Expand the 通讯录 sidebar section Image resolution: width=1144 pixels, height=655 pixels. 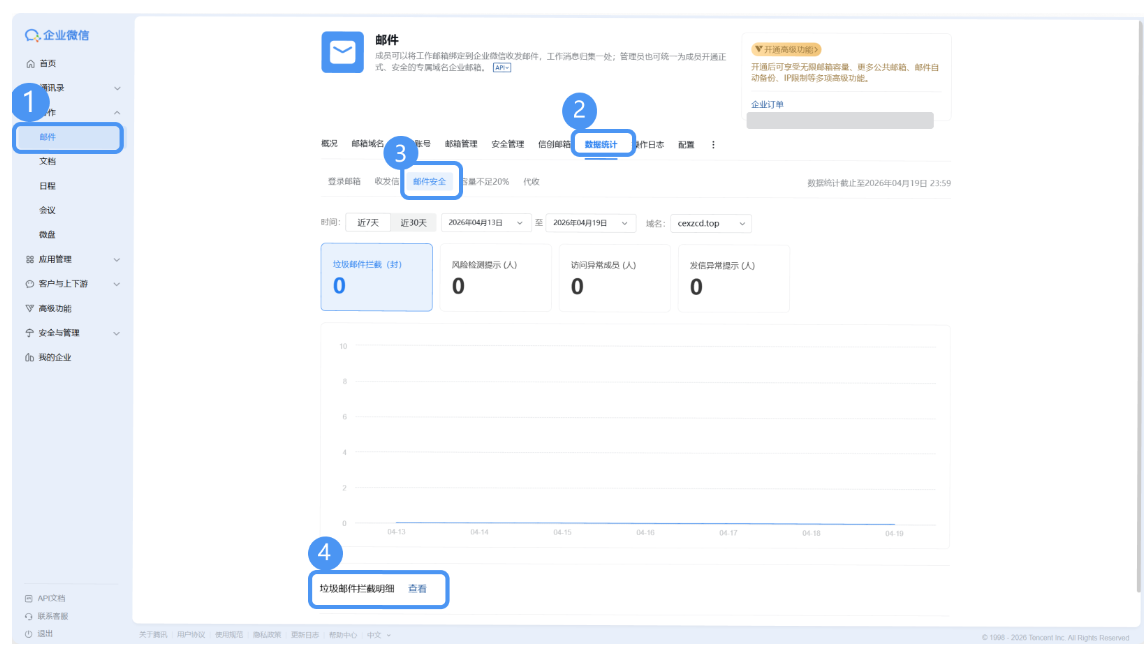(117, 88)
